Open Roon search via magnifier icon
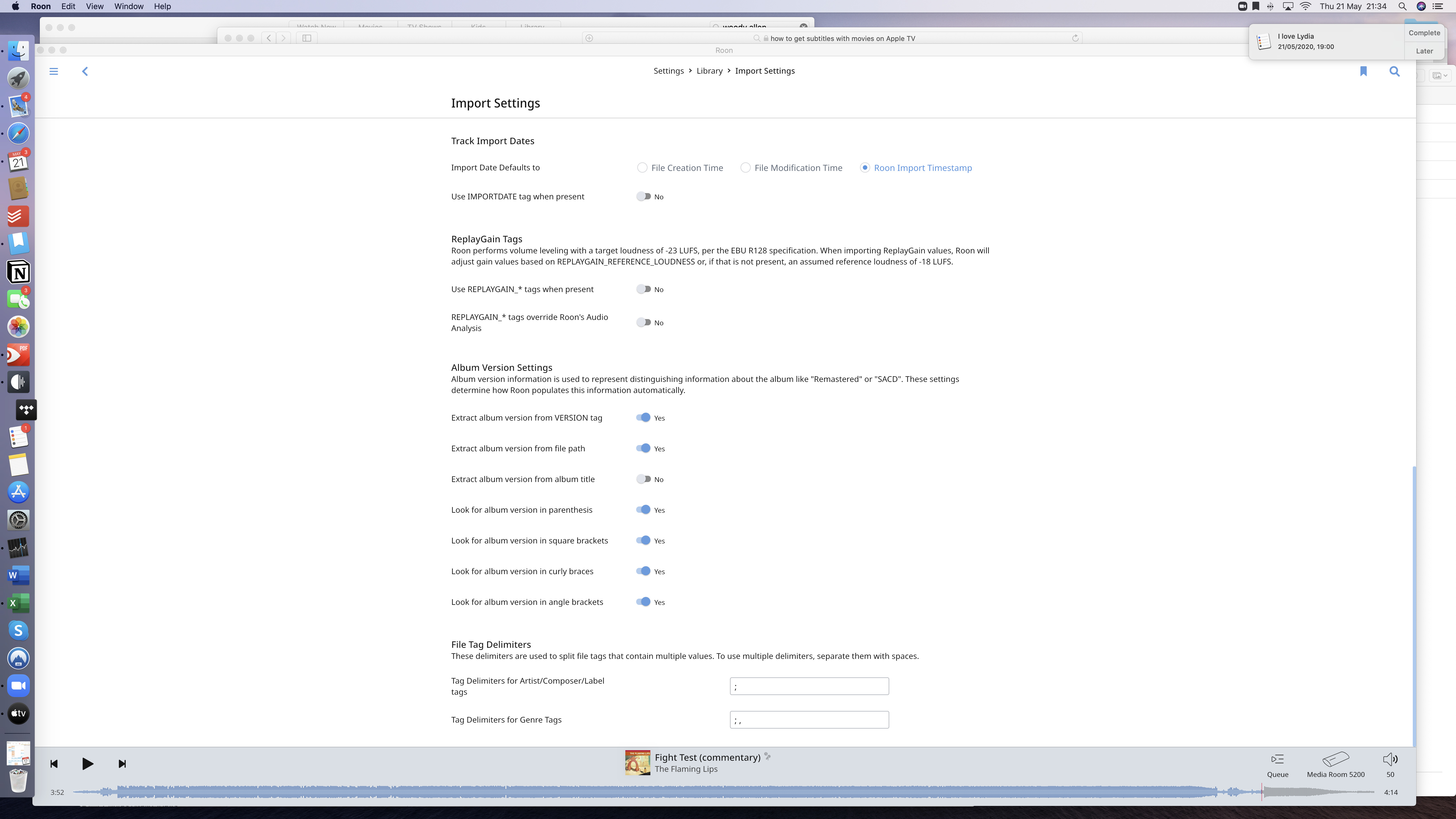Viewport: 1456px width, 819px height. [1394, 71]
